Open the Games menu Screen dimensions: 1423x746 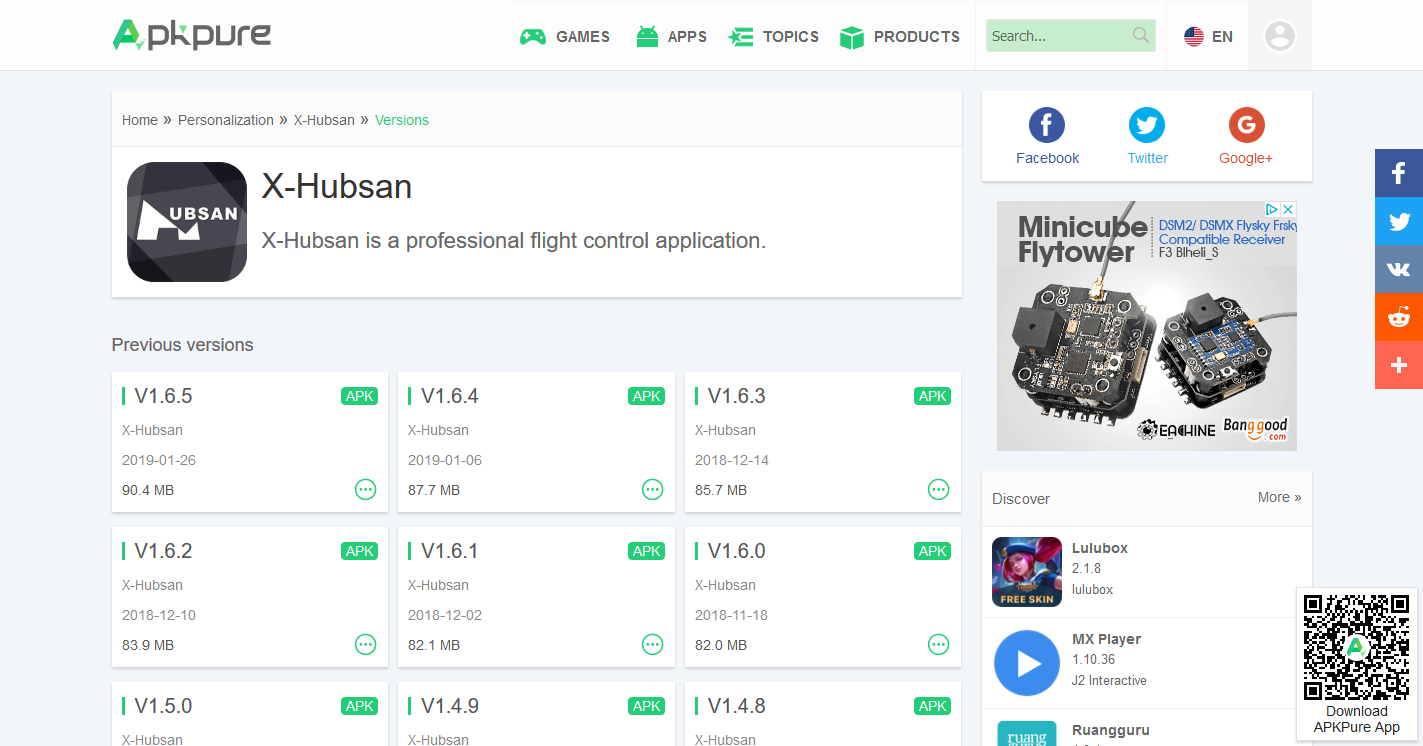click(x=565, y=37)
